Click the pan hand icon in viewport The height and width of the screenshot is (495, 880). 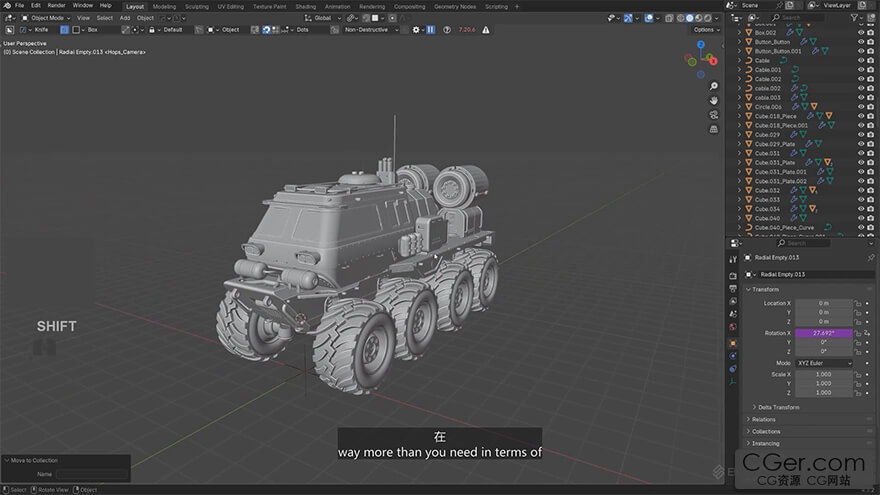[713, 100]
